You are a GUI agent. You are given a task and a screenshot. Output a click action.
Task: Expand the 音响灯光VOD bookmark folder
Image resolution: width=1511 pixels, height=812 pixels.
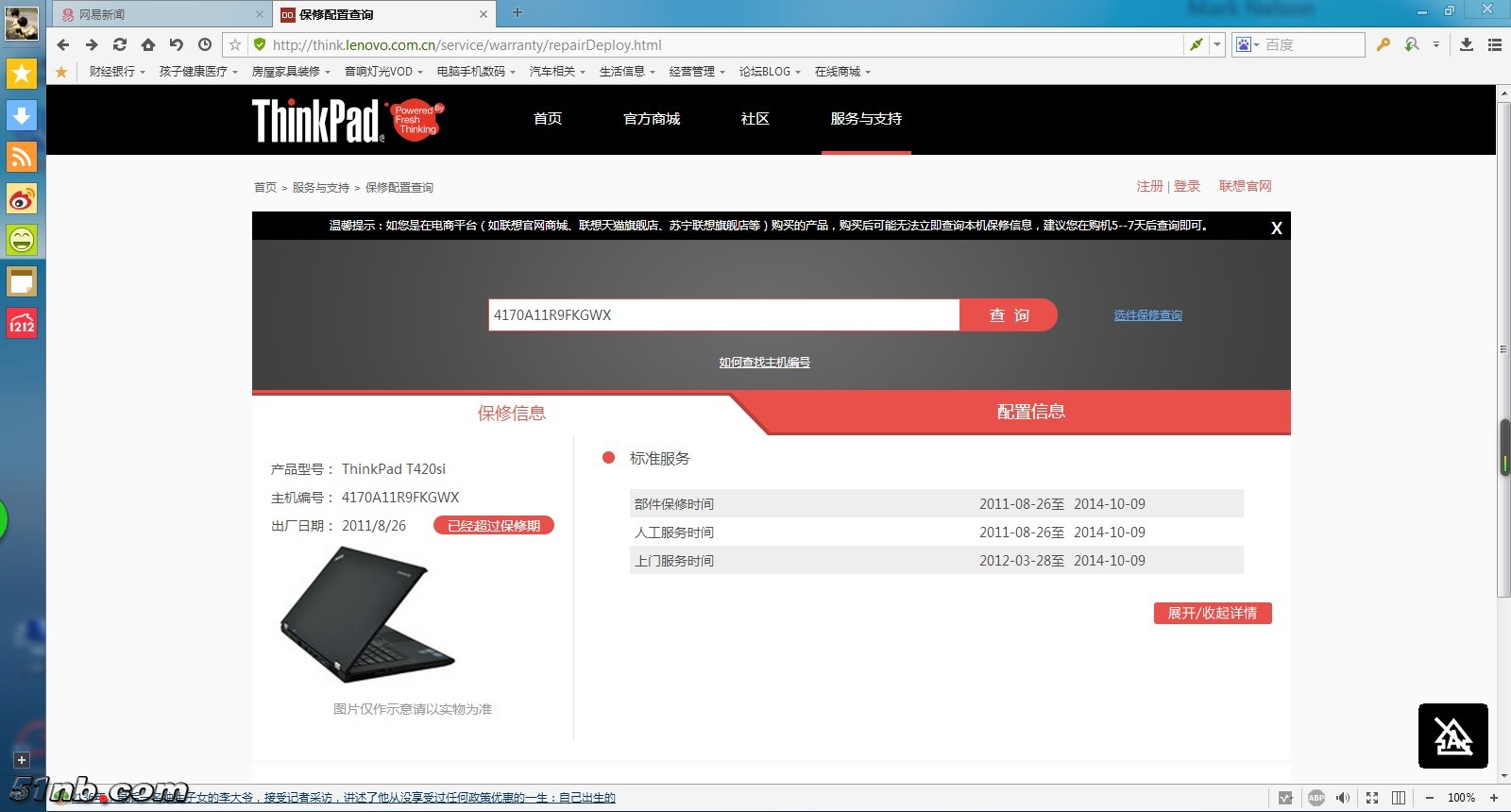click(383, 72)
